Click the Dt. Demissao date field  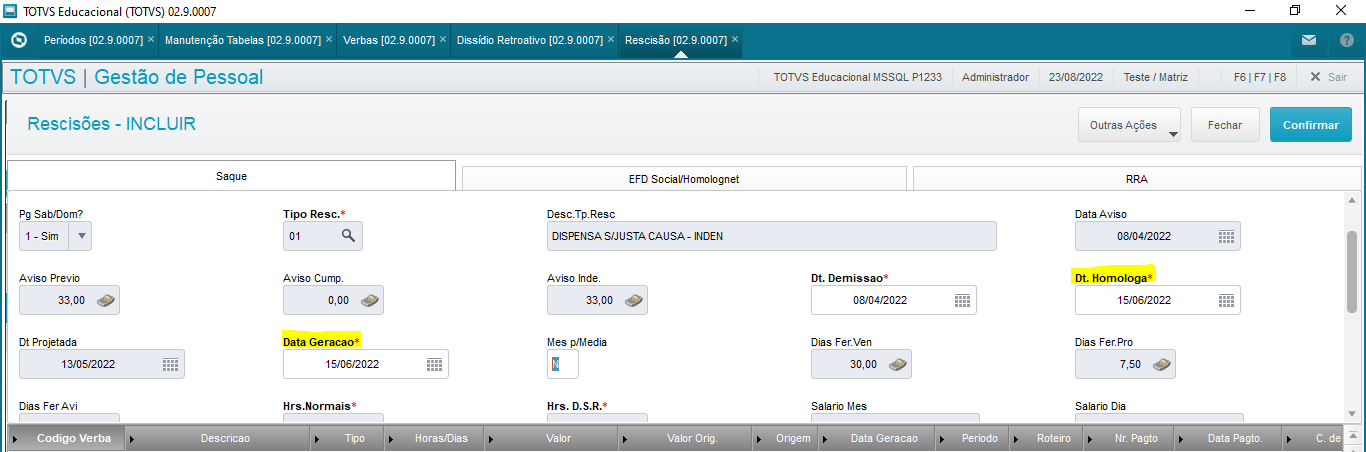[893, 300]
